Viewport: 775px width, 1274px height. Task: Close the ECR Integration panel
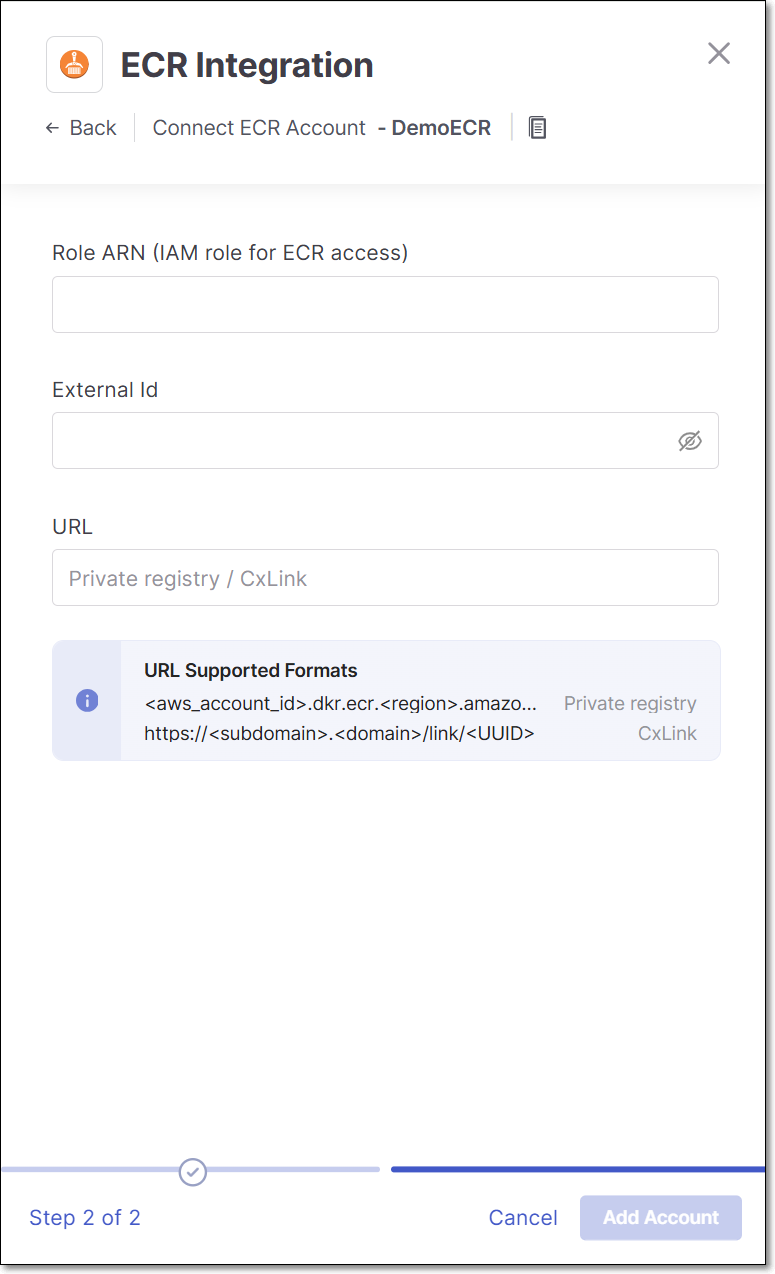[719, 54]
